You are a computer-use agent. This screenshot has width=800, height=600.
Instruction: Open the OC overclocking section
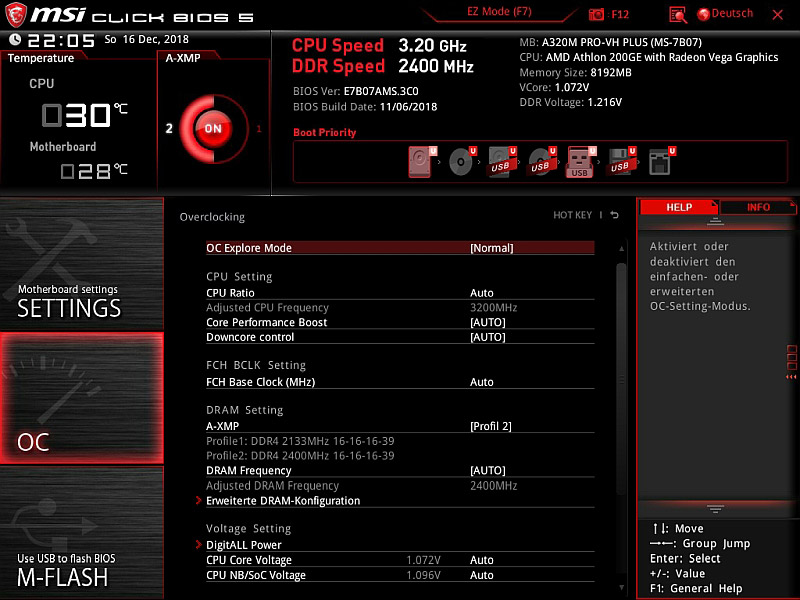pyautogui.click(x=82, y=398)
